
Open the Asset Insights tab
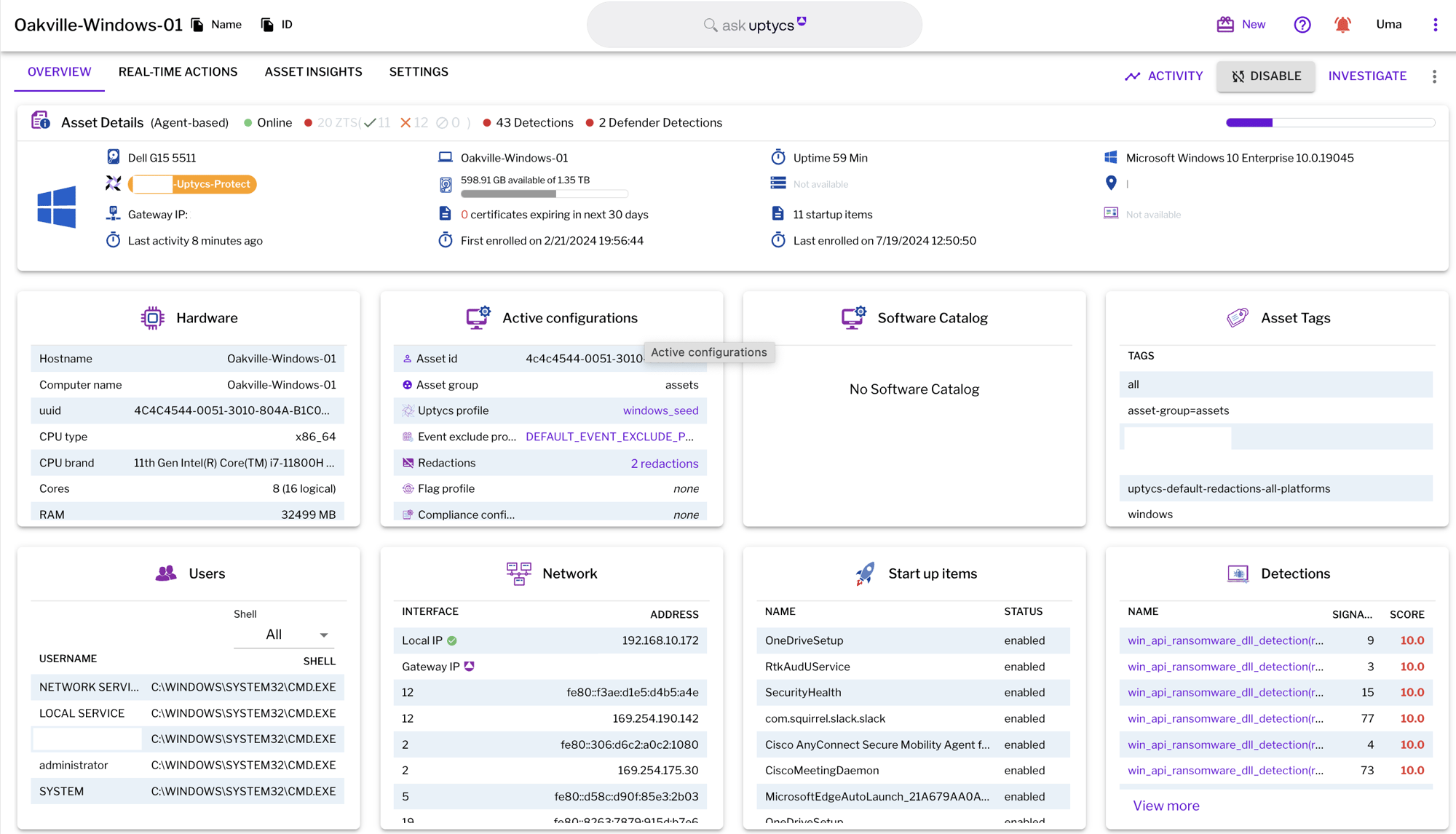pos(313,72)
